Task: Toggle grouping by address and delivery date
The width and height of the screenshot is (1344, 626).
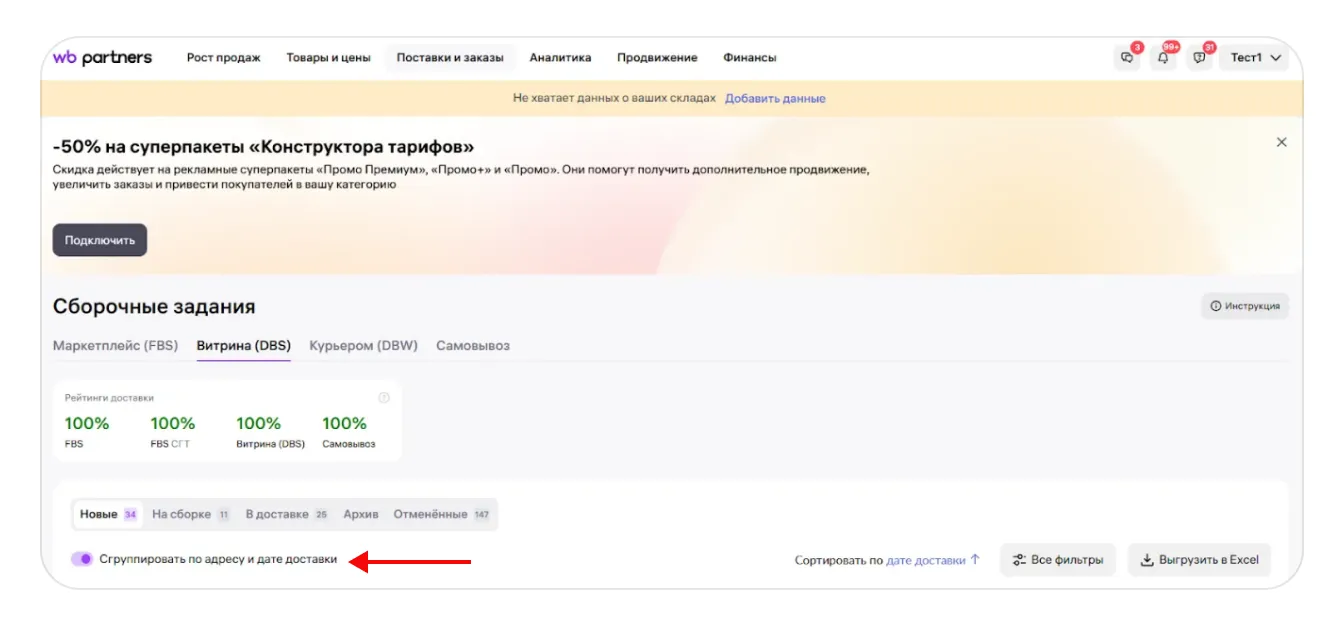Action: click(82, 559)
